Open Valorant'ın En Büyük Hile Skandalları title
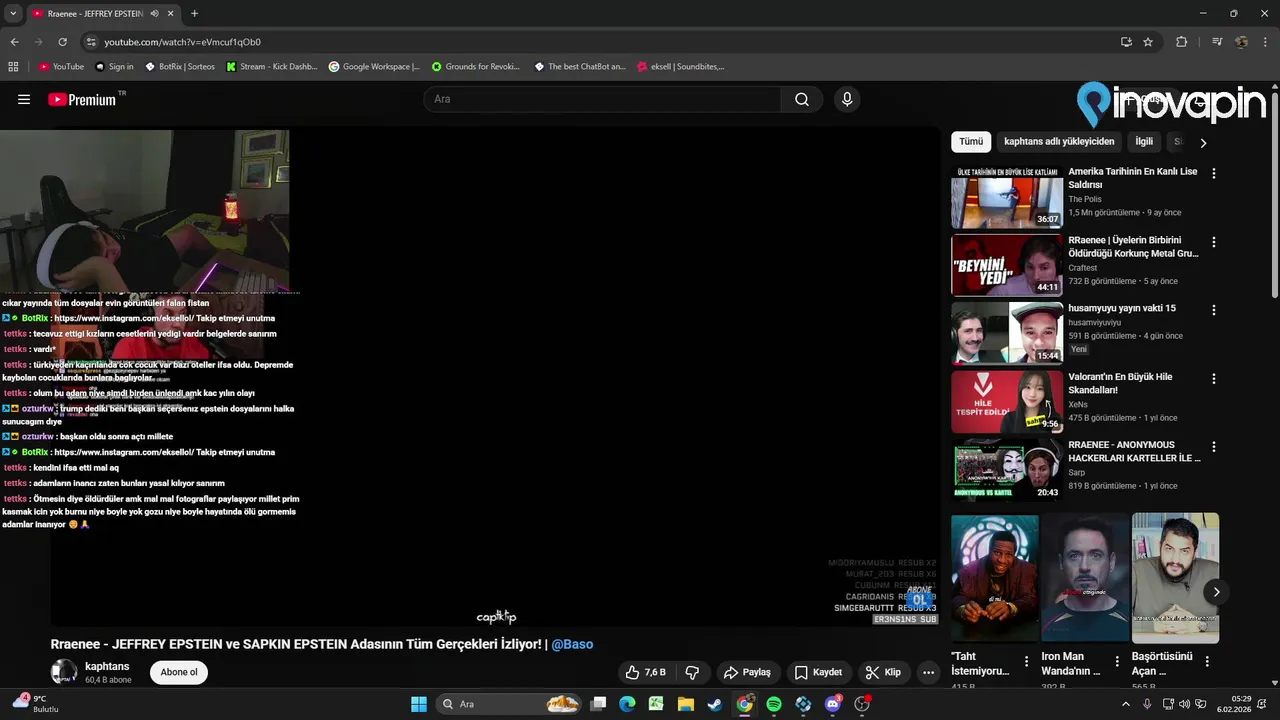Screen dimensions: 1280x720 (1120, 383)
